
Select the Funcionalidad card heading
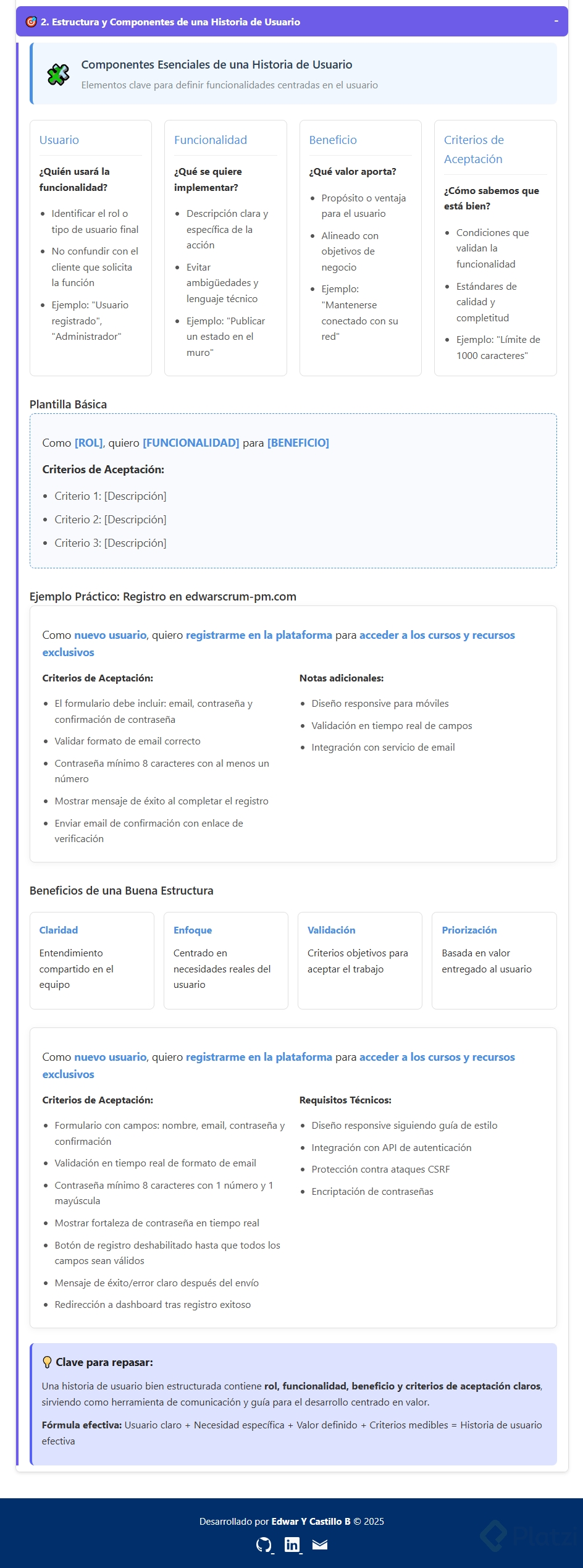pos(211,140)
